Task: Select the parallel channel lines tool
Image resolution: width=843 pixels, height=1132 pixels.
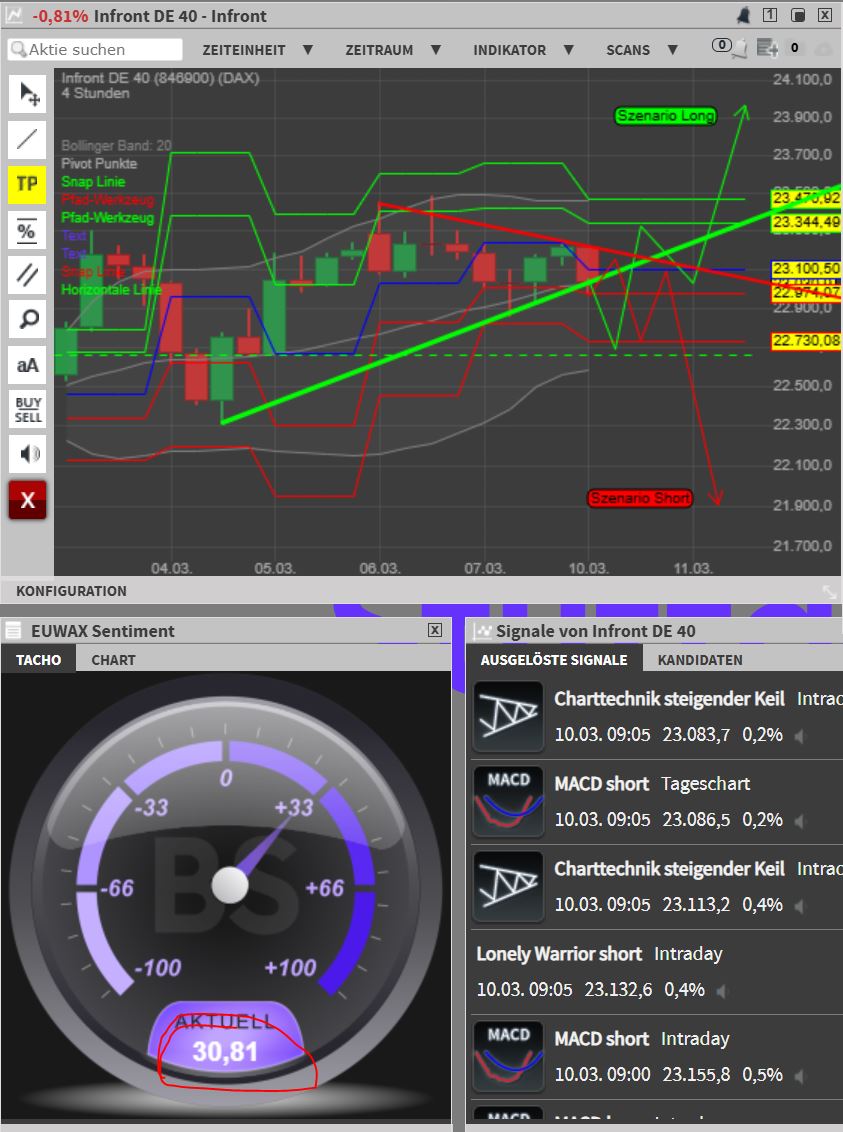Action: coord(27,275)
